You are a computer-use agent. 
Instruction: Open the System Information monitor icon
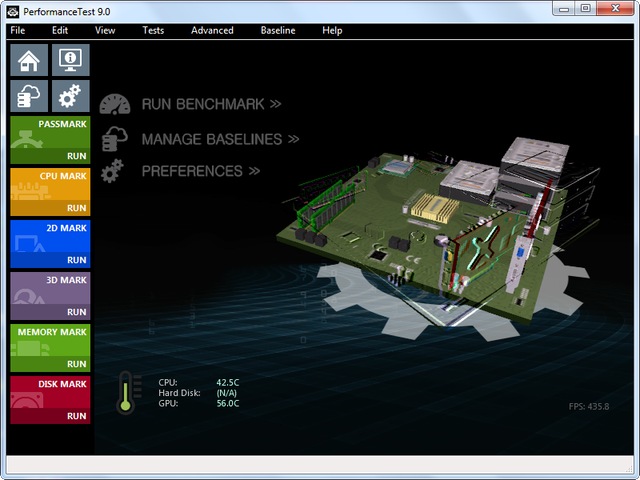(70, 60)
